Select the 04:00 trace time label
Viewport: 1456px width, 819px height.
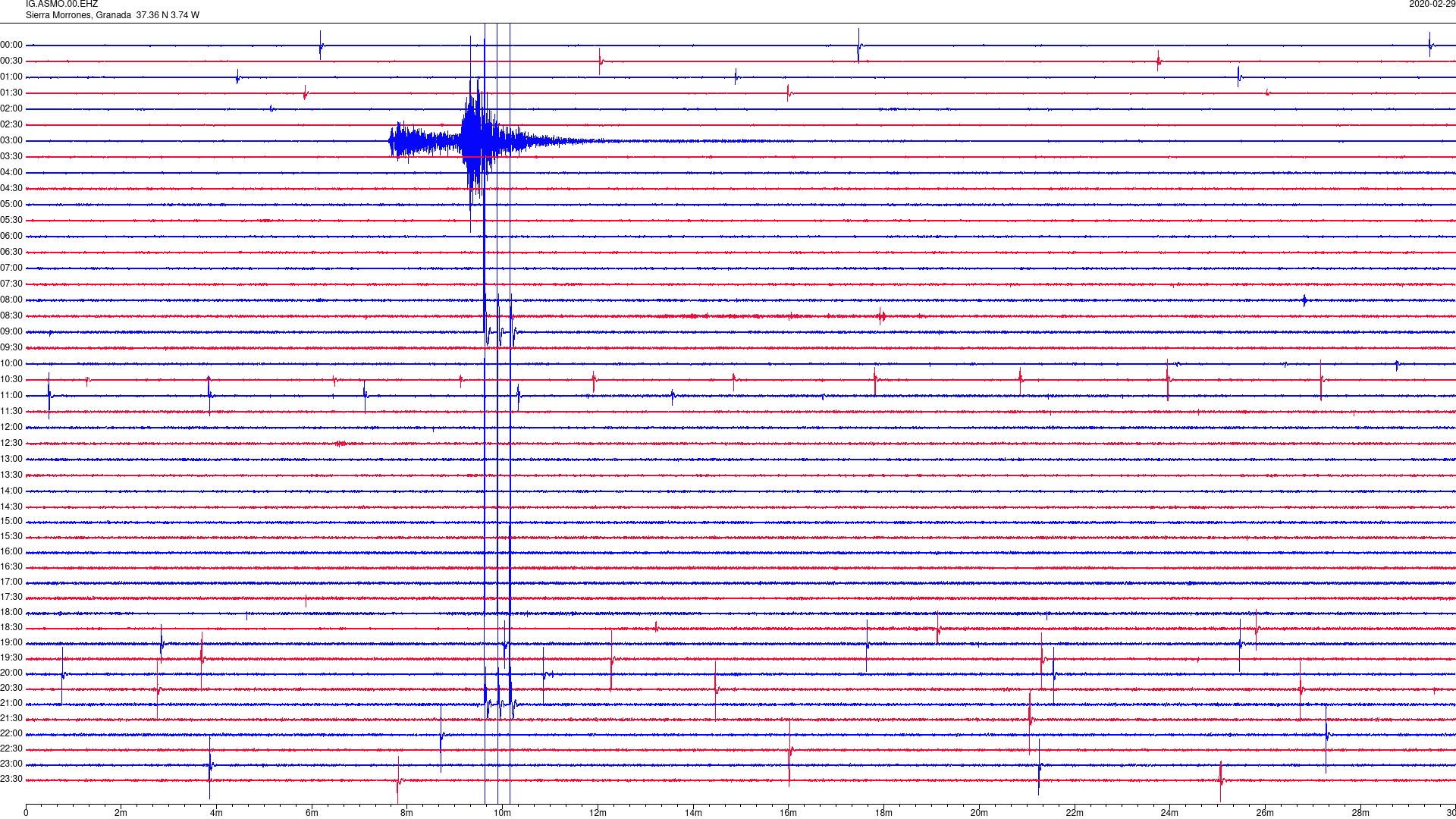(11, 173)
